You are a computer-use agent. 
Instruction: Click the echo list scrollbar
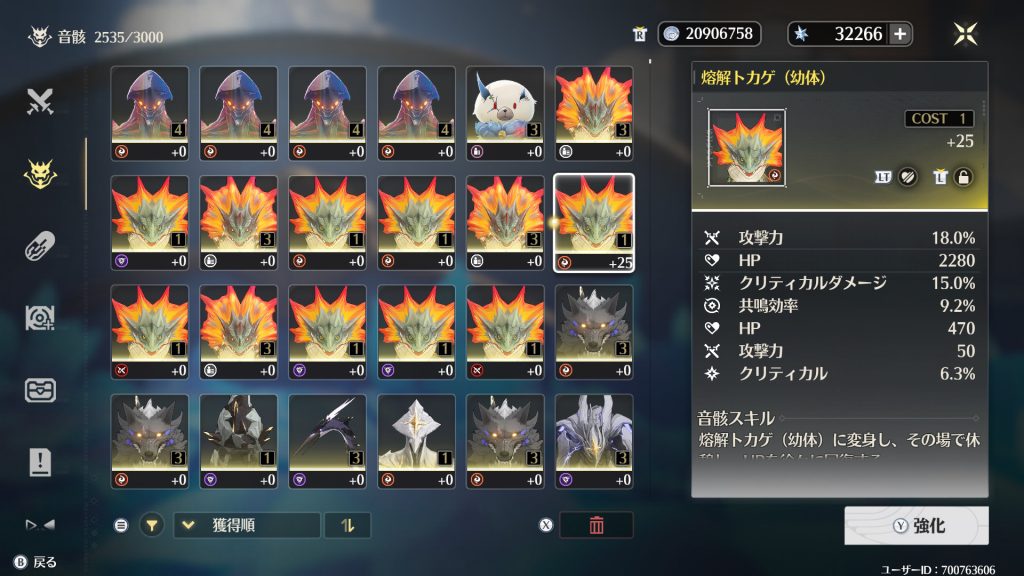click(x=650, y=62)
